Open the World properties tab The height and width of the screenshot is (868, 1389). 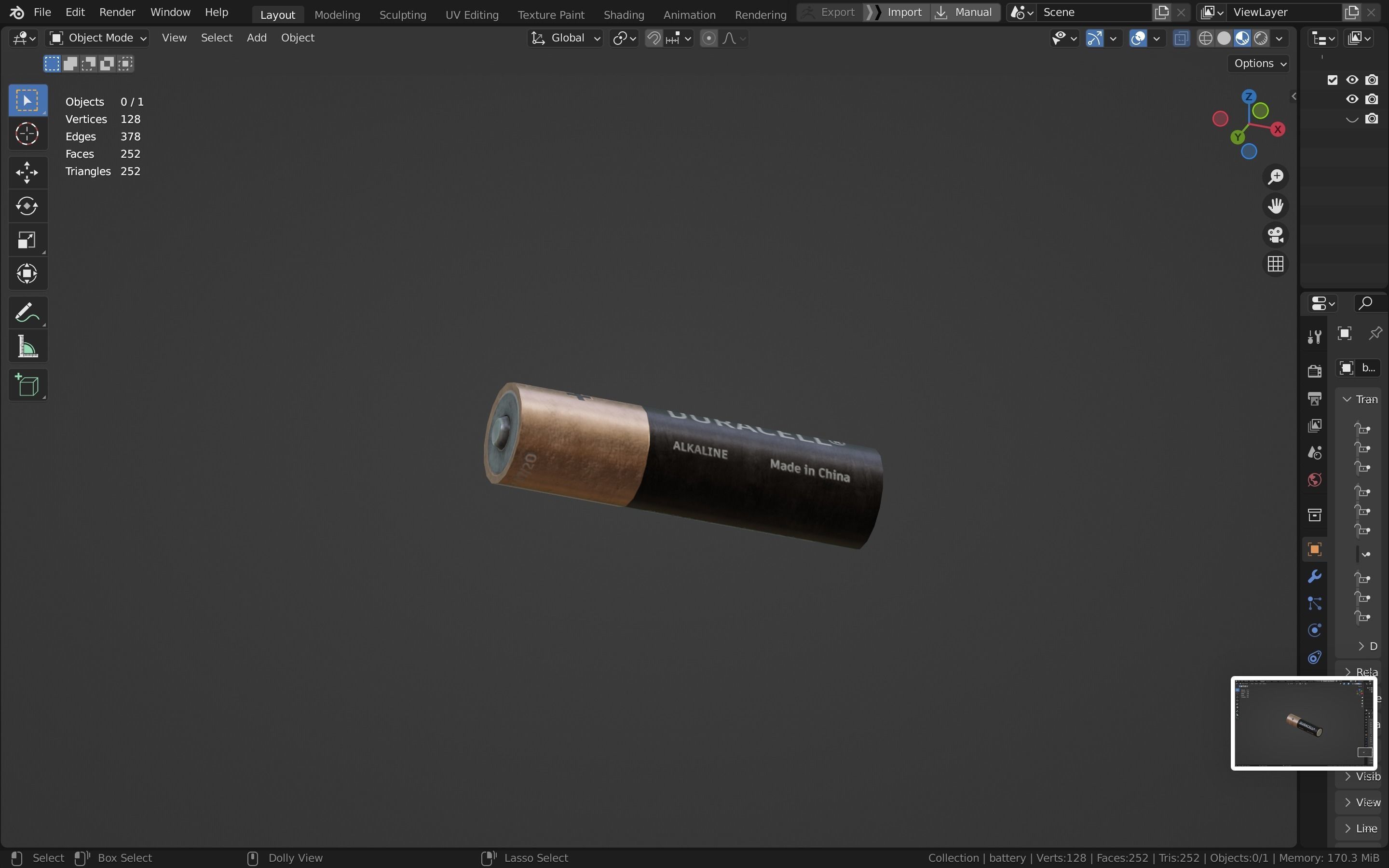(x=1314, y=480)
